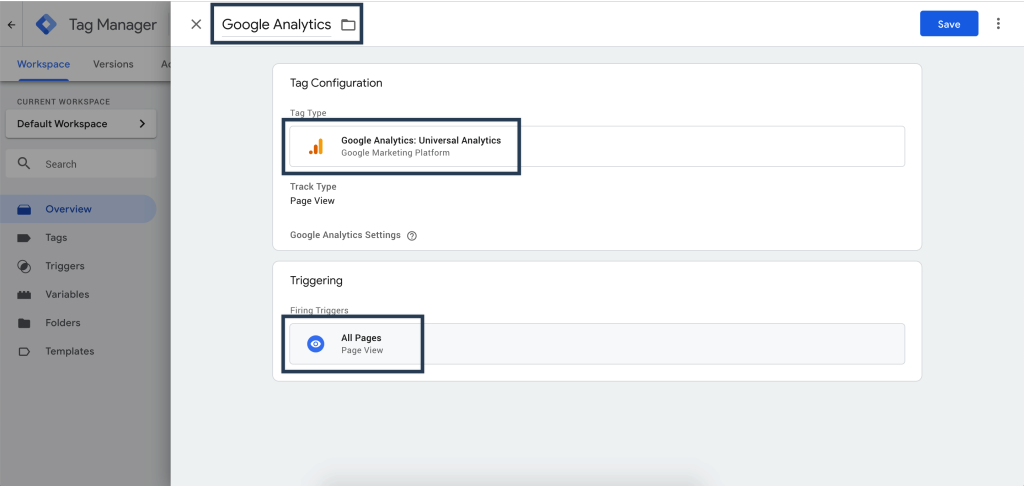
Task: Open the Google Analytics Settings help icon
Action: point(412,236)
